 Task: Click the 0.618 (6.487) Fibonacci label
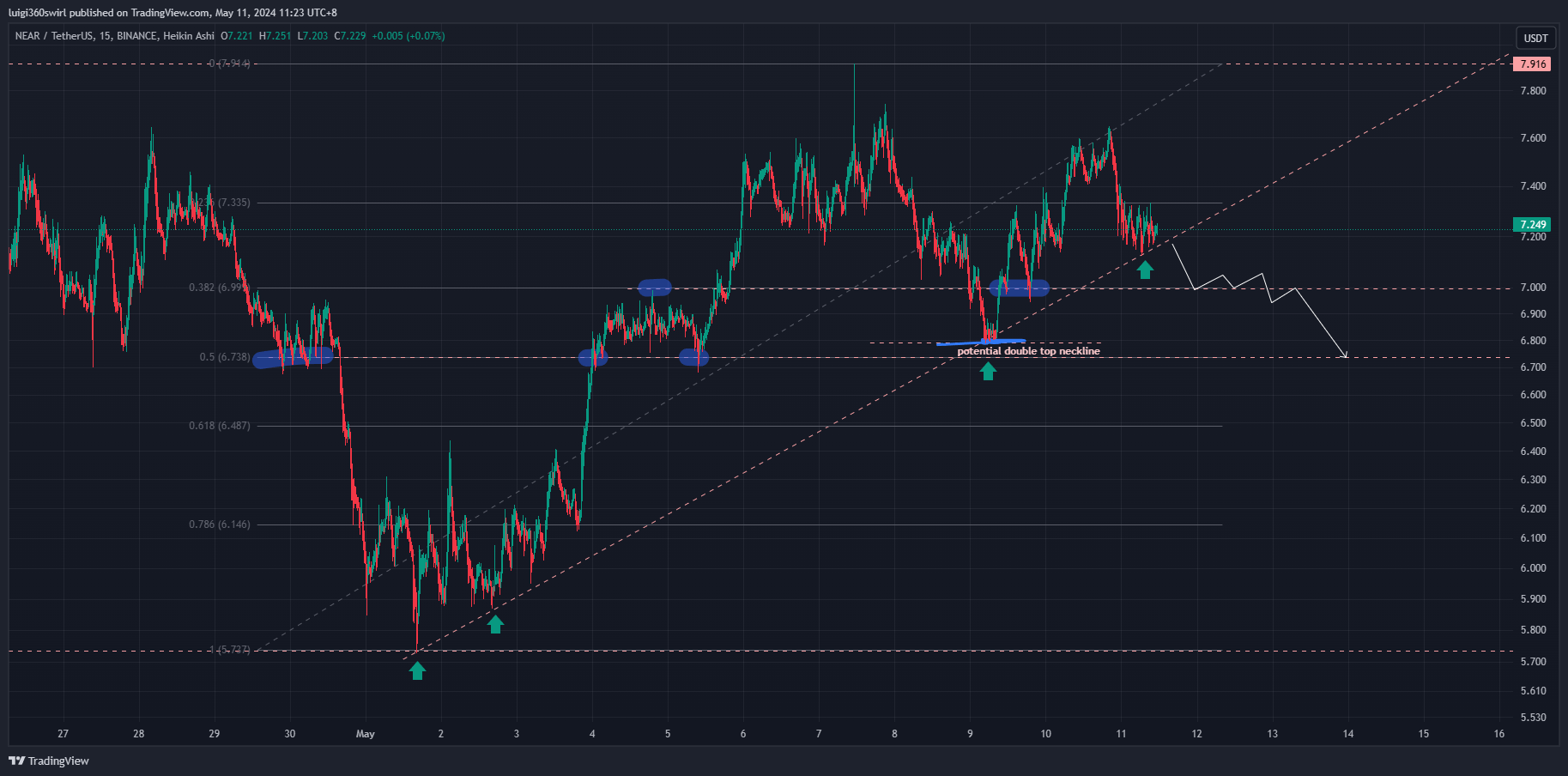220,426
